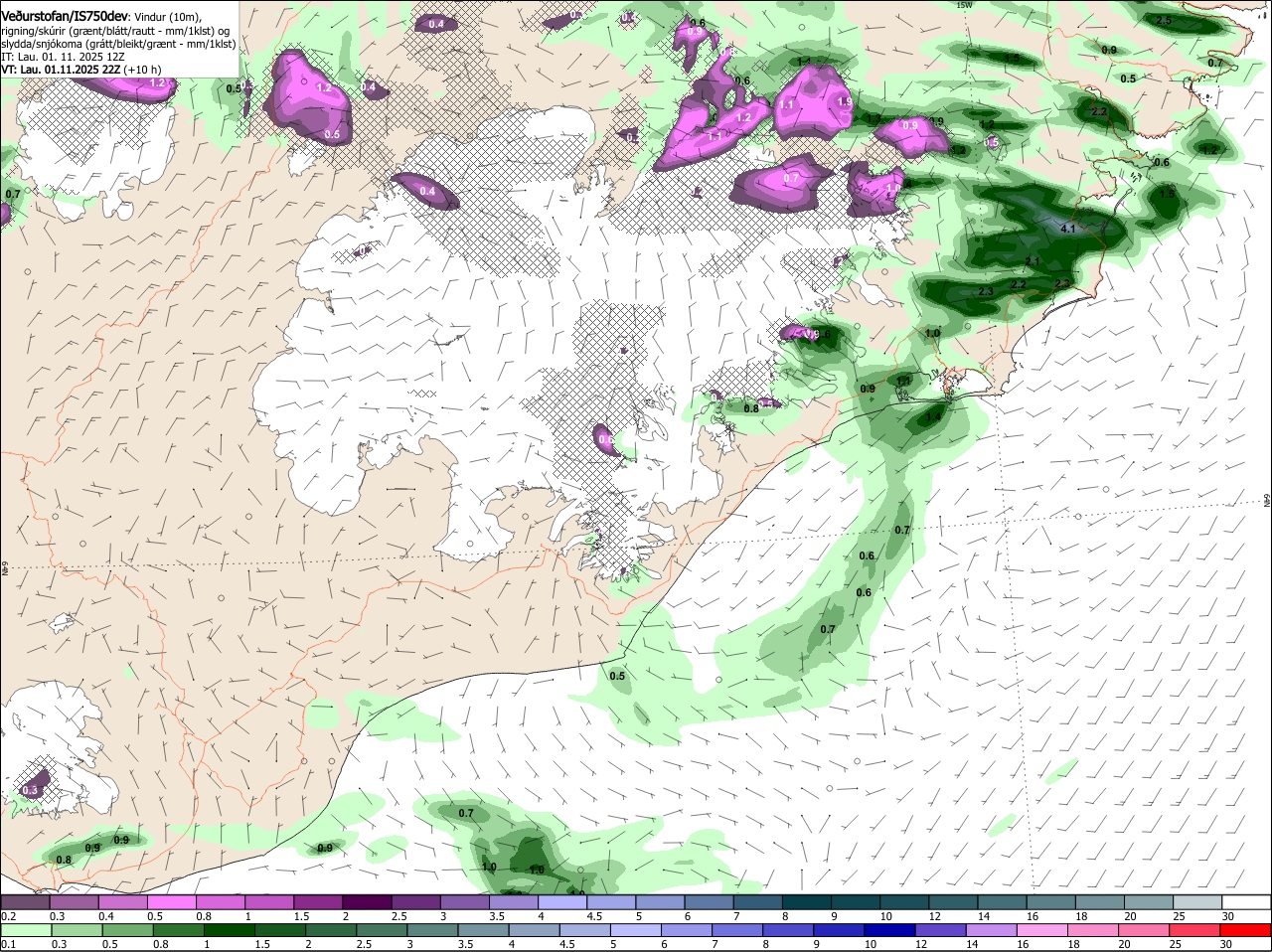Click the 0.3 snowfall value on the southwest island
Screen dimensions: 1272x952
click(x=30, y=790)
